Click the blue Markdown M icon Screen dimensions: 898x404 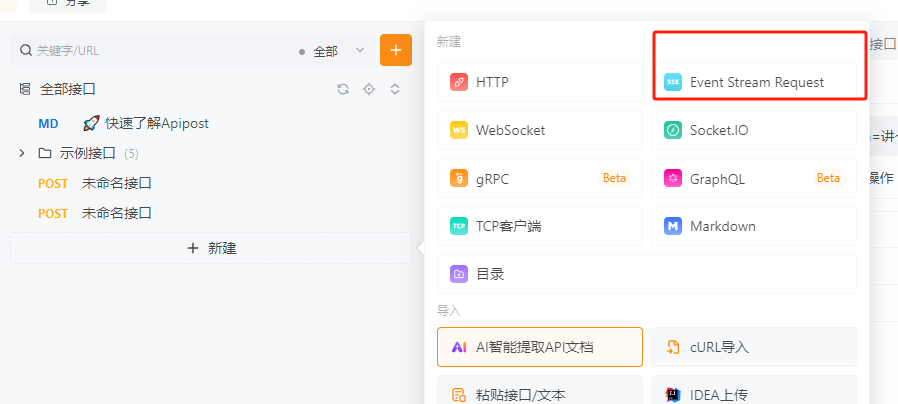click(x=673, y=226)
